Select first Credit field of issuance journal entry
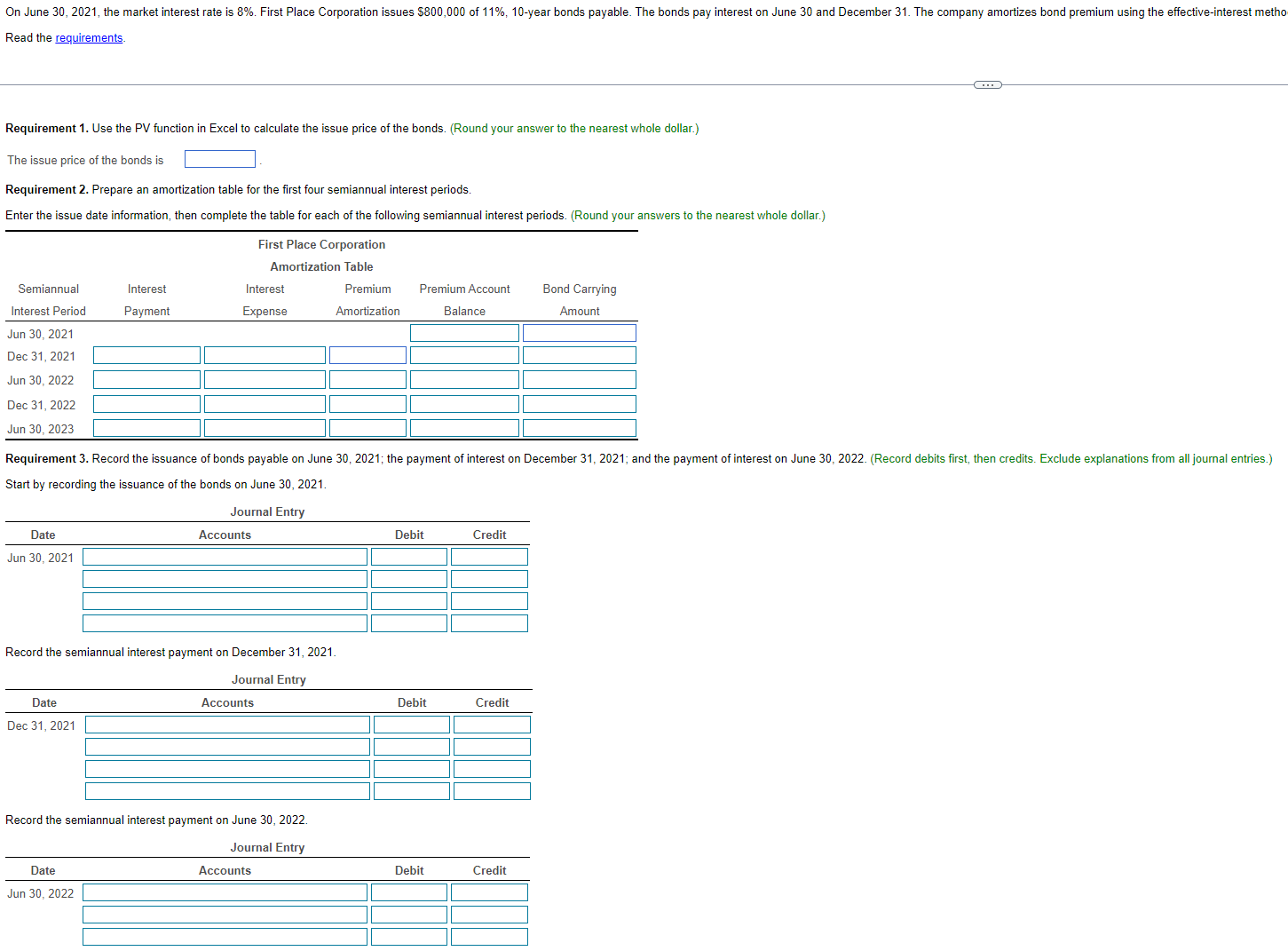This screenshot has width=1288, height=951. pos(489,556)
